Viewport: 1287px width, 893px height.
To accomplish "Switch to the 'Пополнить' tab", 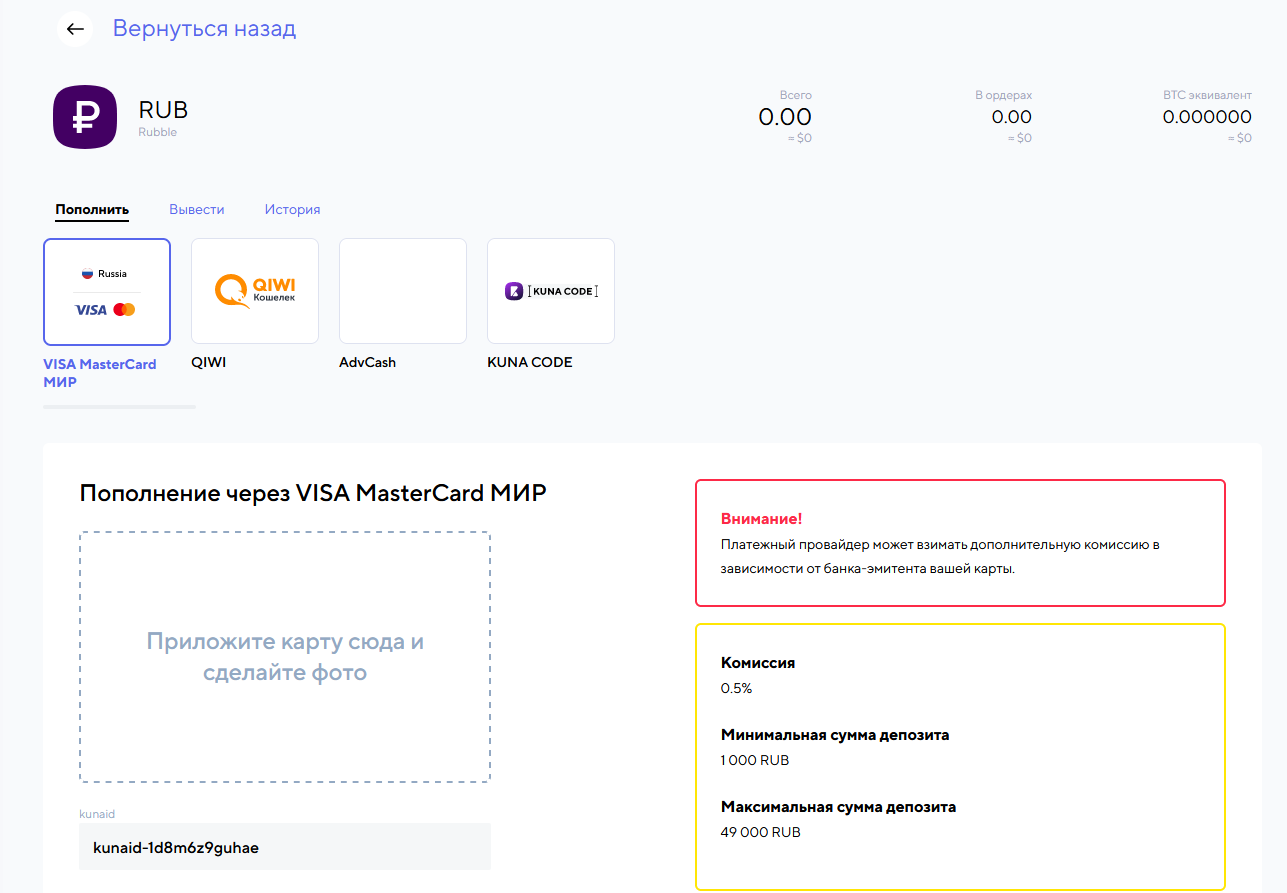I will [92, 210].
